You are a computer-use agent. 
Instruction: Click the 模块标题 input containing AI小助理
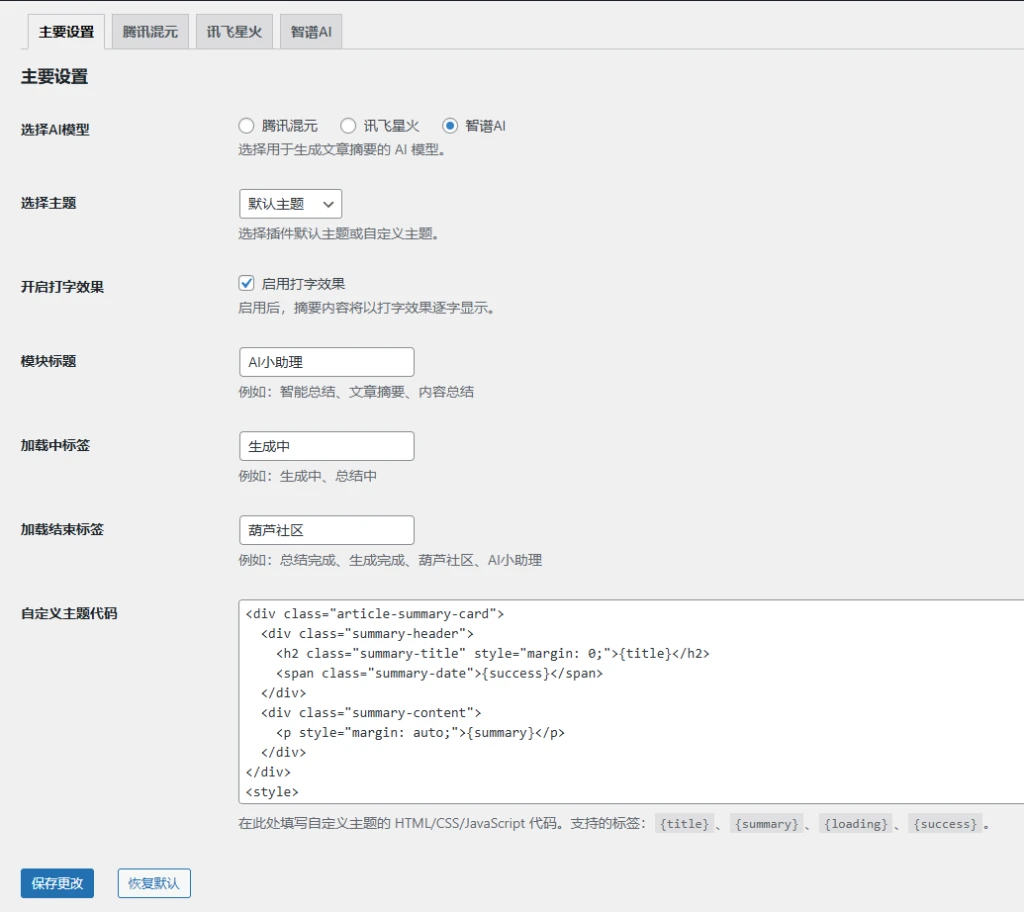pyautogui.click(x=327, y=362)
